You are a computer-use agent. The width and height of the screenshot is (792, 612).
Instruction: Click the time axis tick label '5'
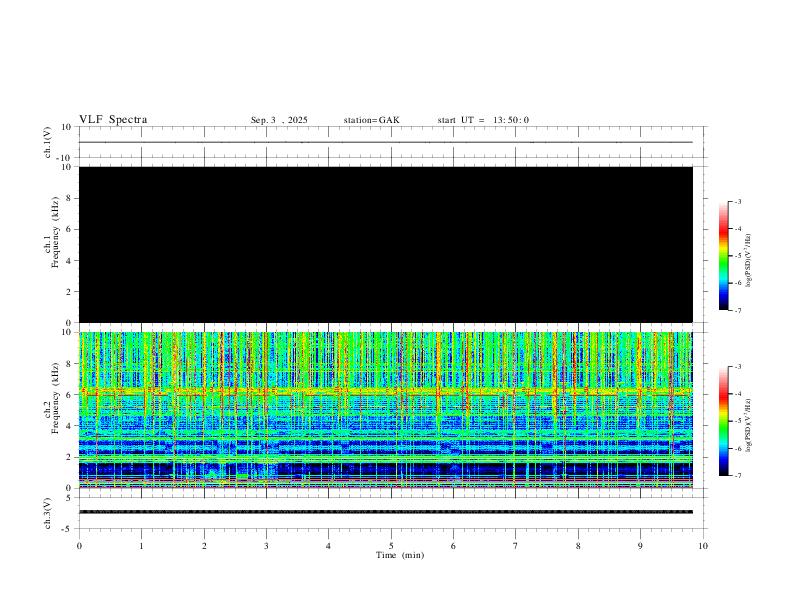pyautogui.click(x=391, y=546)
